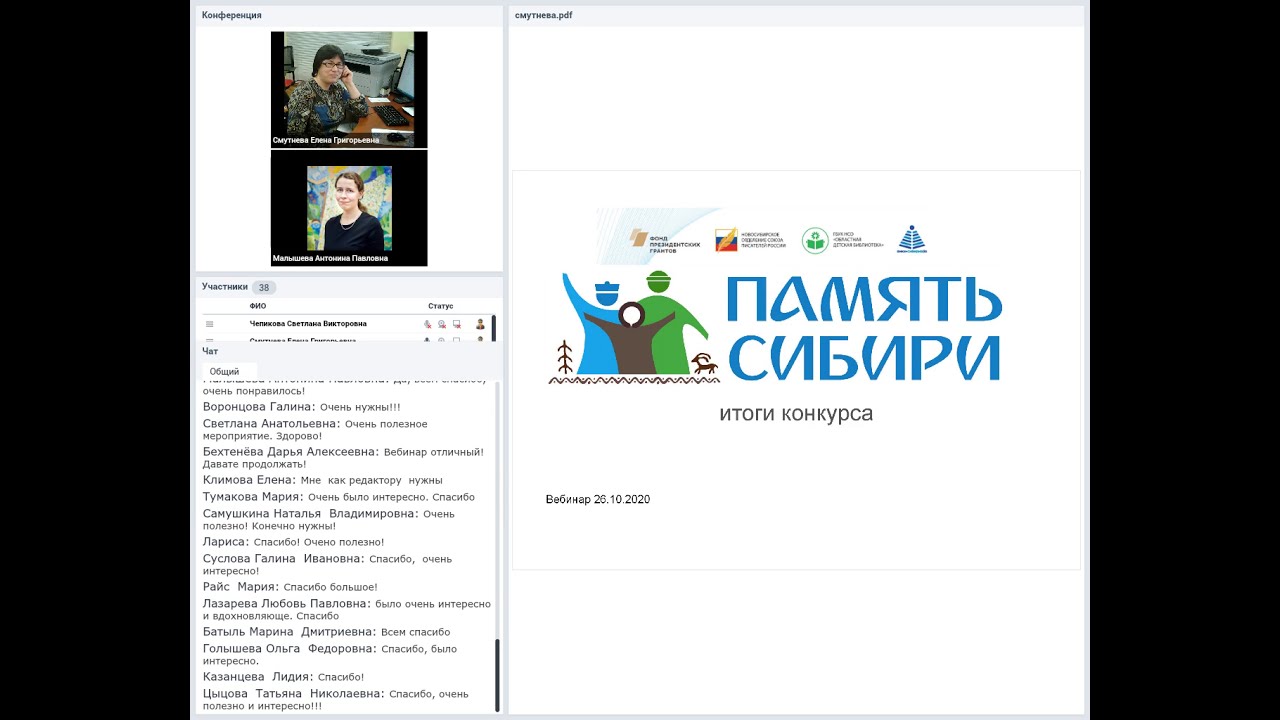Click chat message from Лариса

point(294,542)
